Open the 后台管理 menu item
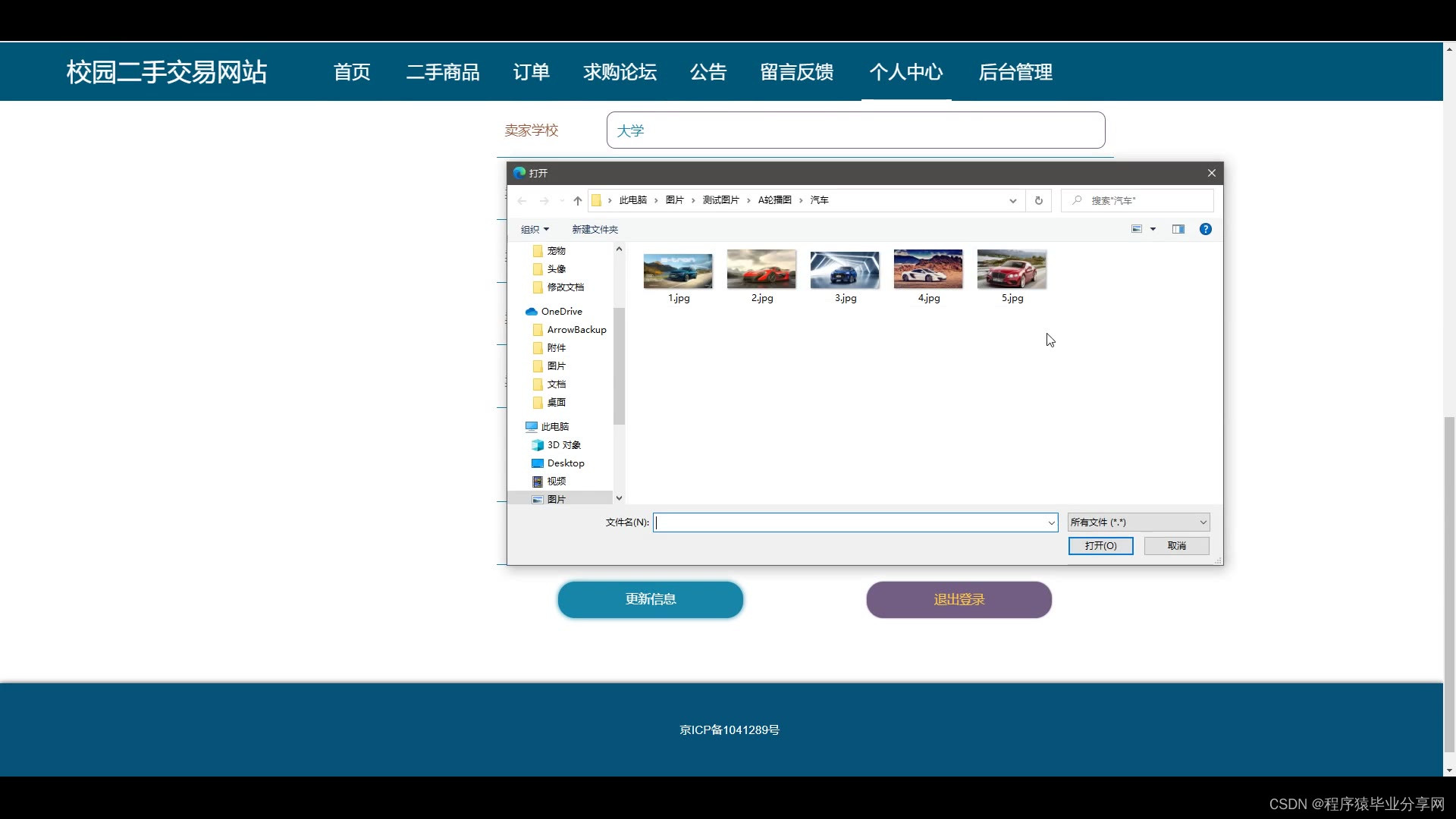1456x819 pixels. 1015,73
